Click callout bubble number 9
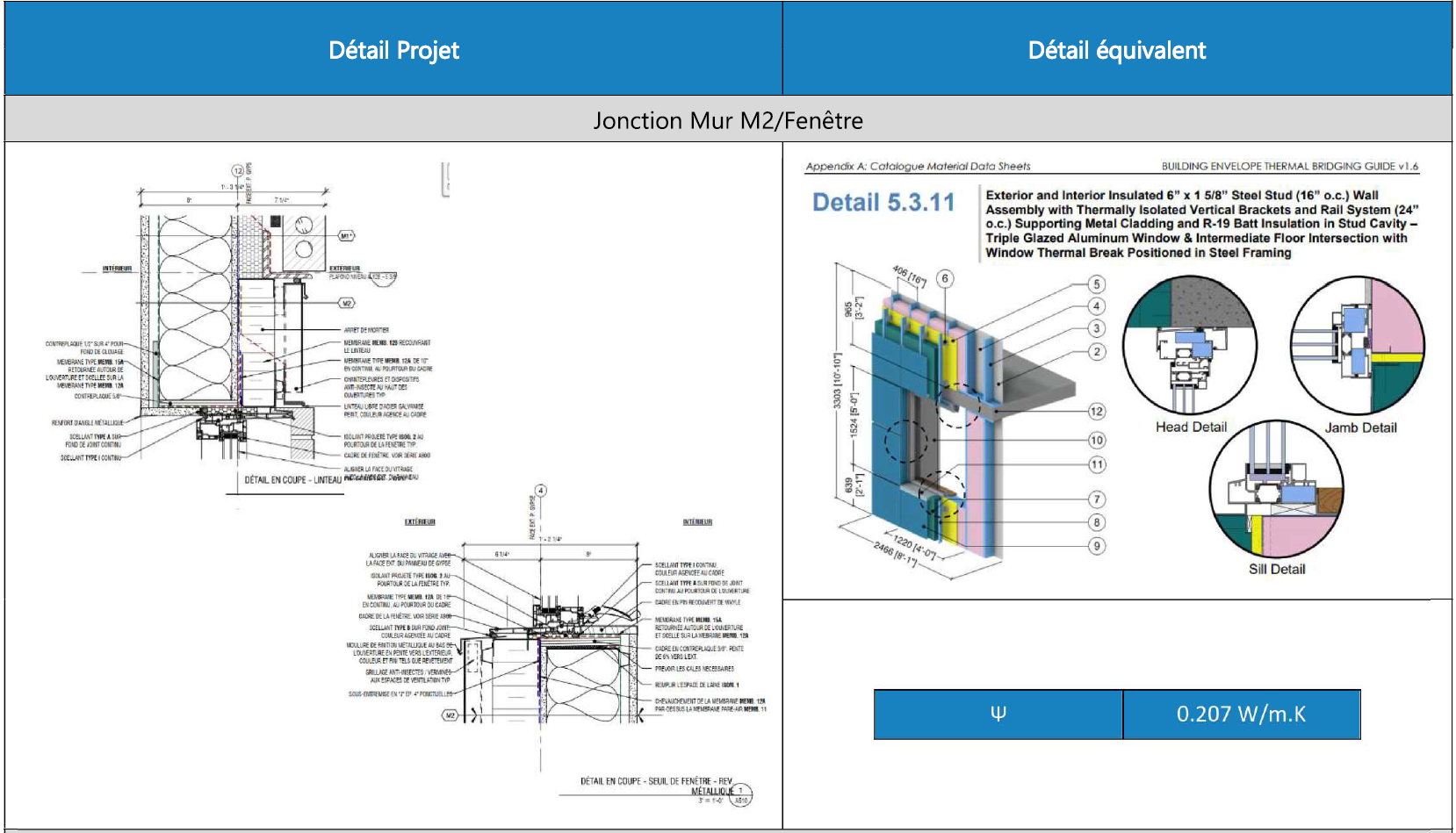 coord(1096,546)
